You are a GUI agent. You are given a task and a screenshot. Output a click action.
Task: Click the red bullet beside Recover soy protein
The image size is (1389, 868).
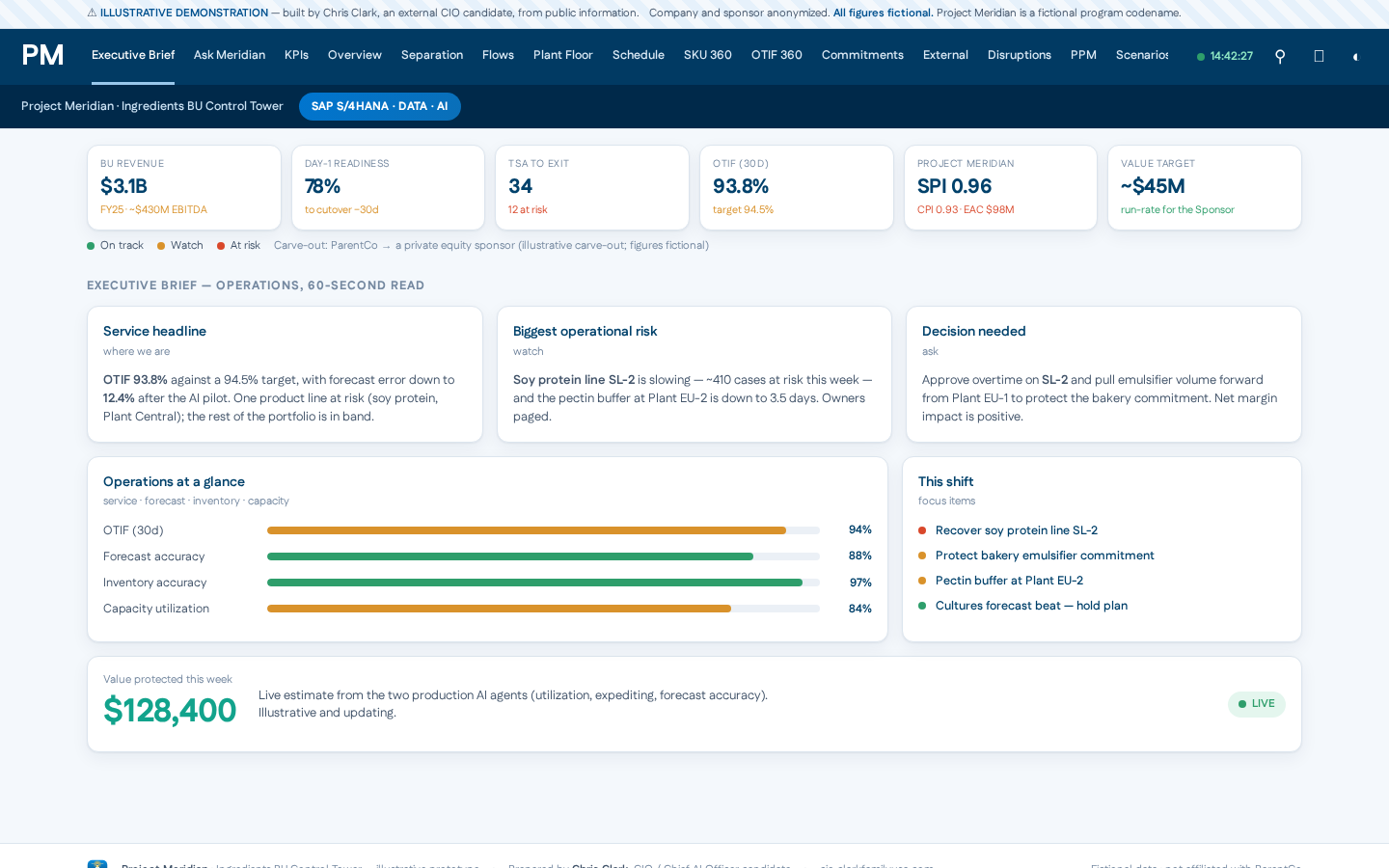pyautogui.click(x=922, y=530)
